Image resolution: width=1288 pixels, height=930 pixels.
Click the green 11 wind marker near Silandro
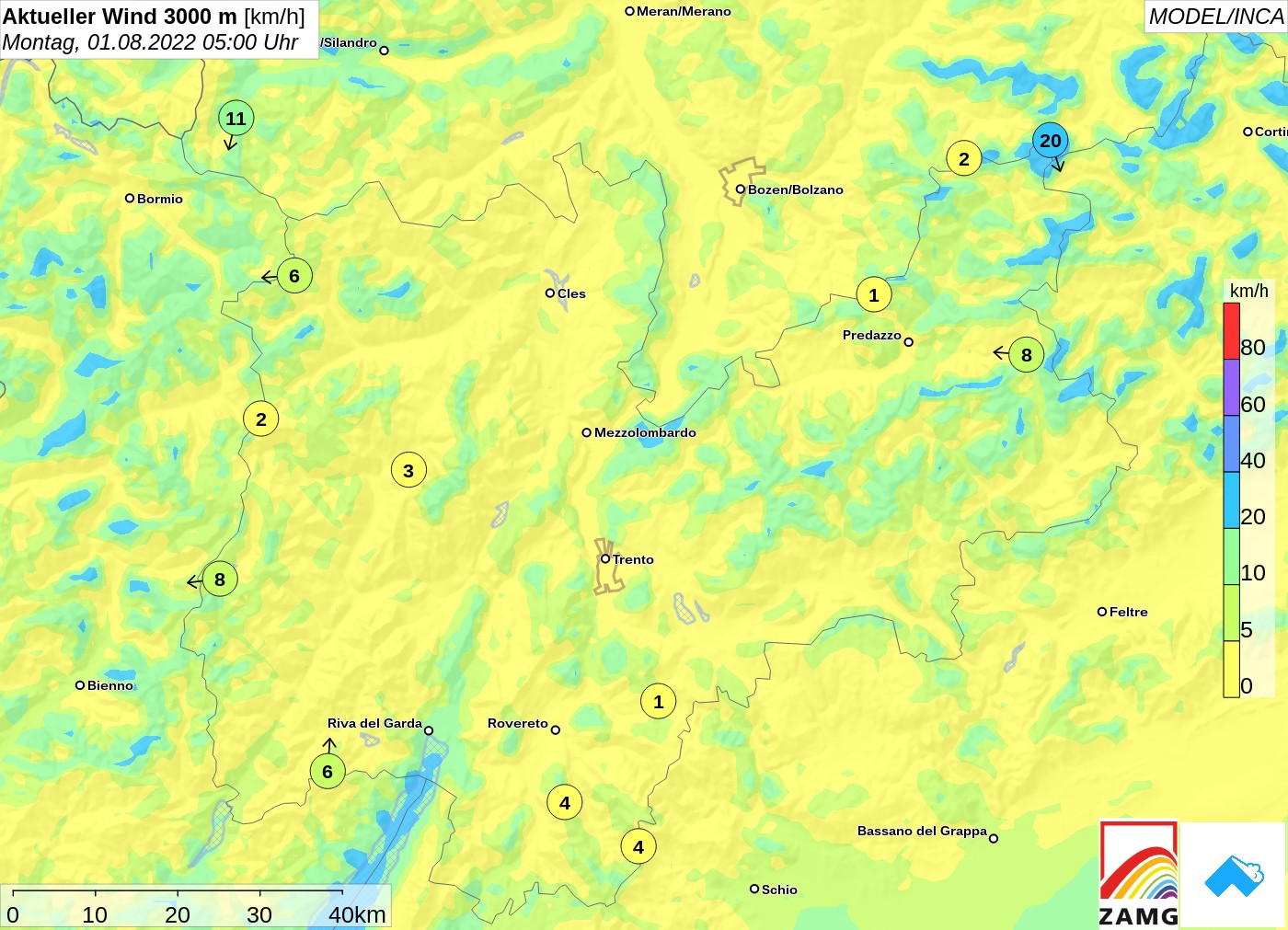pyautogui.click(x=236, y=118)
